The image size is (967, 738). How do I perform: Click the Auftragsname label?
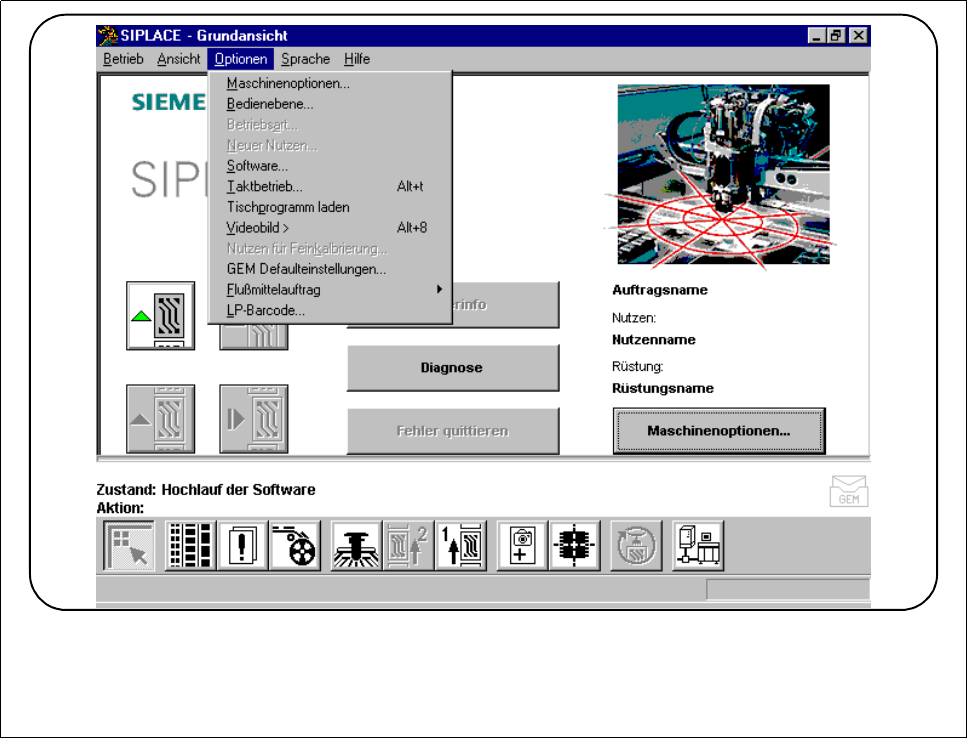coord(659,290)
